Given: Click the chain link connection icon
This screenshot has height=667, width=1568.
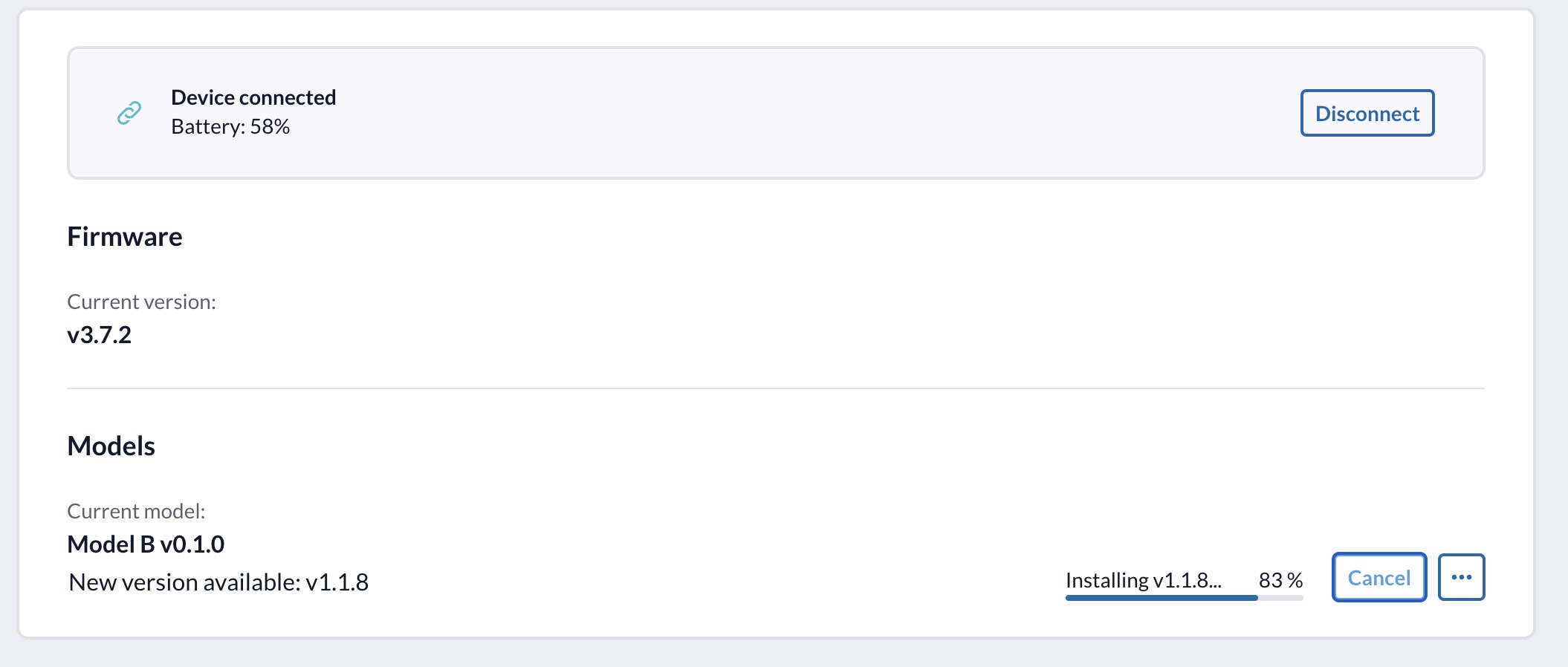Looking at the screenshot, I should click(129, 113).
